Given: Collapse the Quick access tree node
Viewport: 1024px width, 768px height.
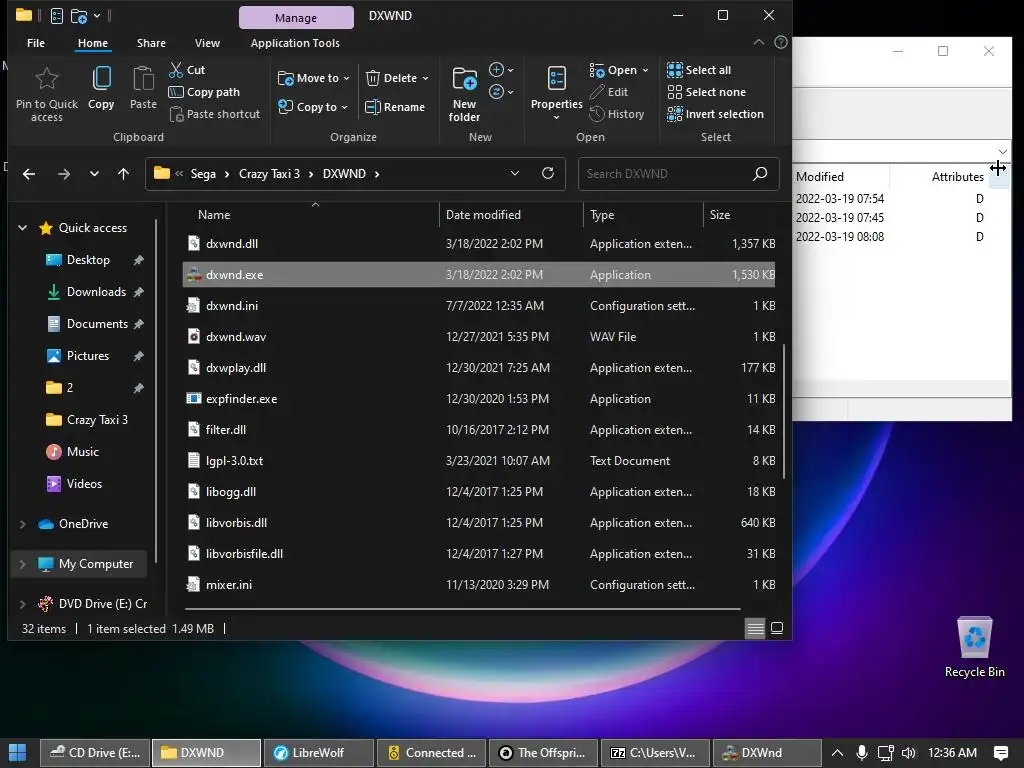Looking at the screenshot, I should click(22, 228).
